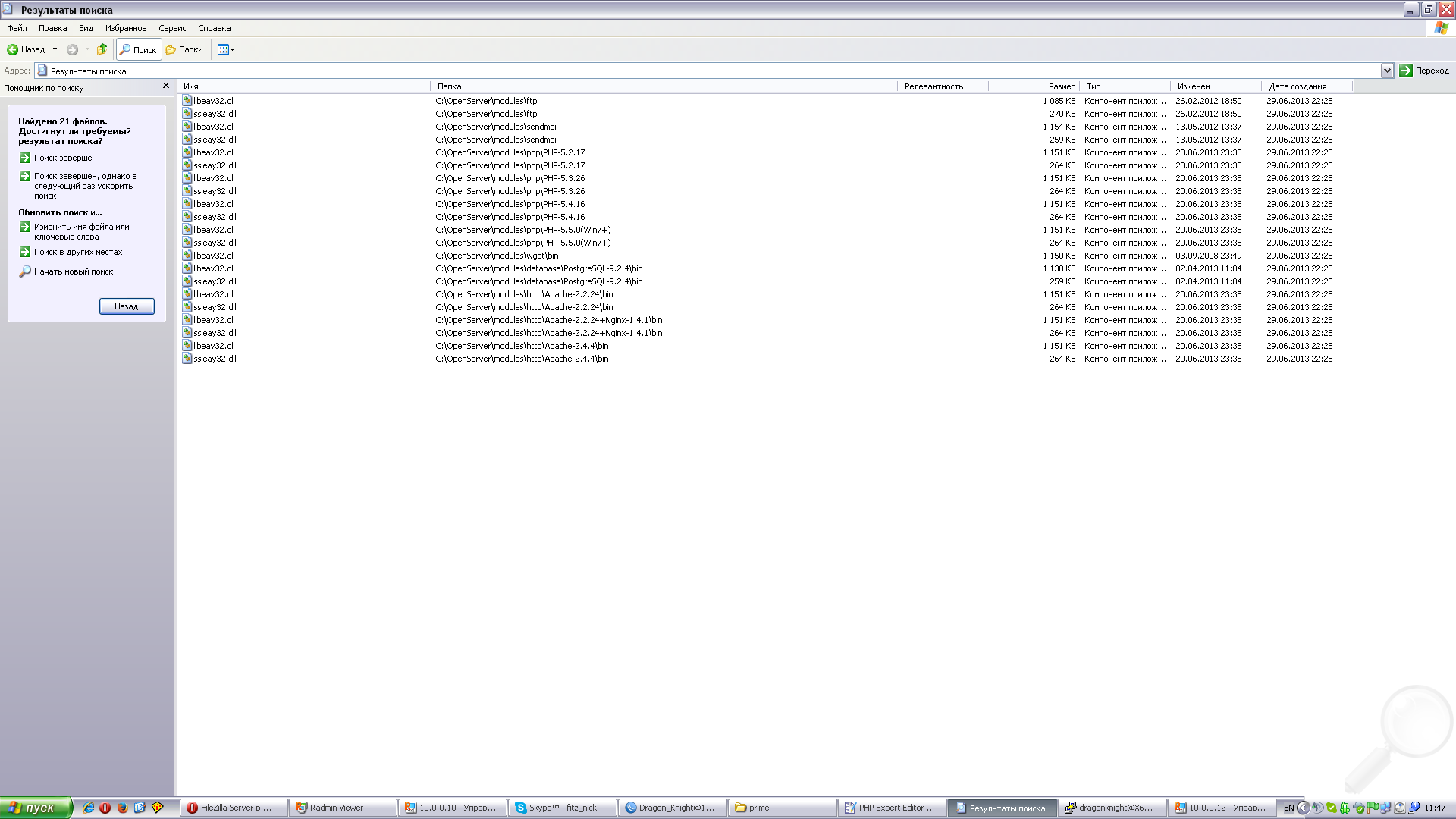Open the Файл menu

tap(17, 28)
